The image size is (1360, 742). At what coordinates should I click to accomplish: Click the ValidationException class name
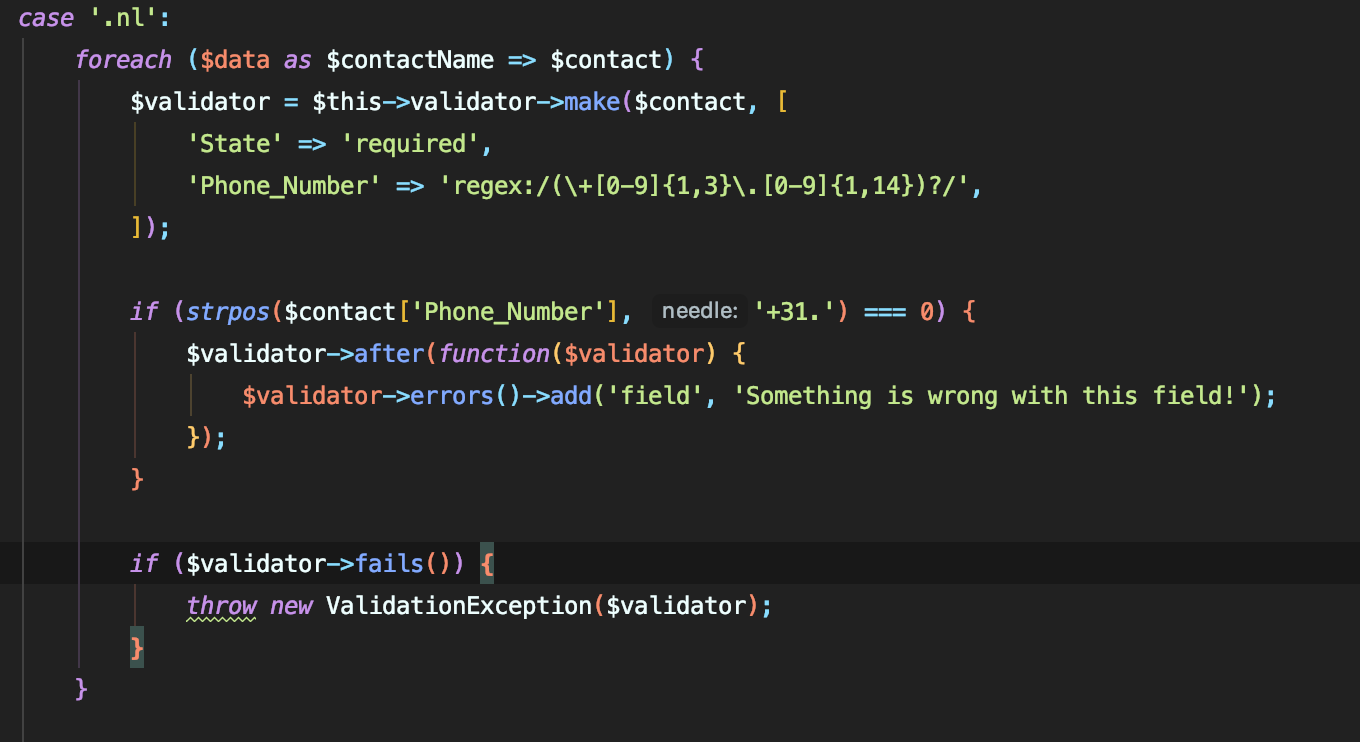point(459,606)
